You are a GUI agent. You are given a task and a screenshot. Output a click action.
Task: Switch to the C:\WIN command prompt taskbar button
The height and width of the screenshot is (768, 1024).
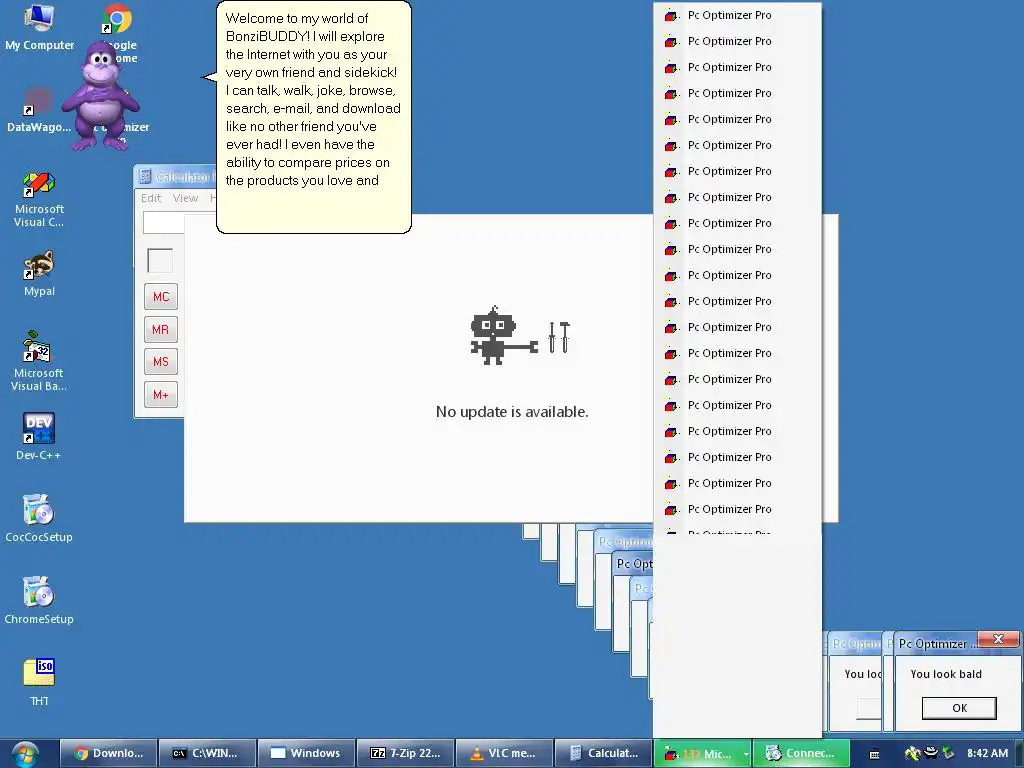click(207, 754)
